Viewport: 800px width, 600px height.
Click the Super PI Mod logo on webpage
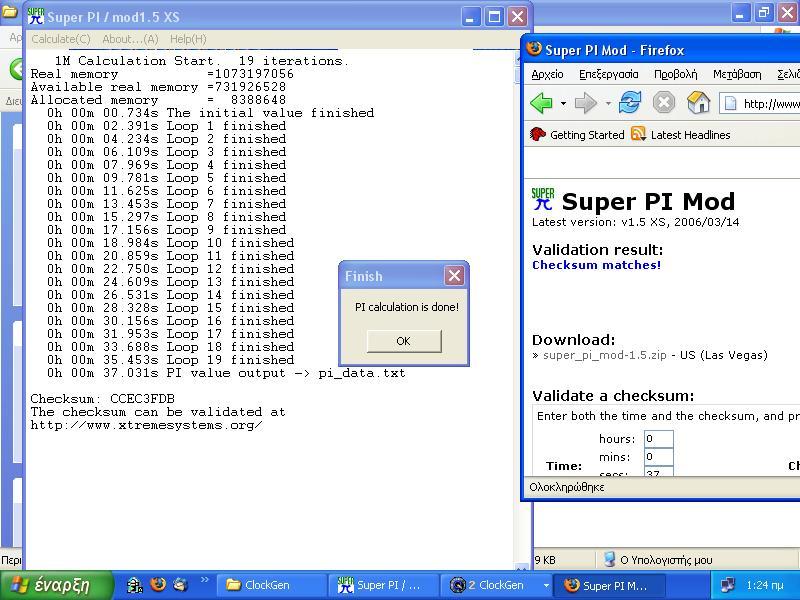[543, 199]
